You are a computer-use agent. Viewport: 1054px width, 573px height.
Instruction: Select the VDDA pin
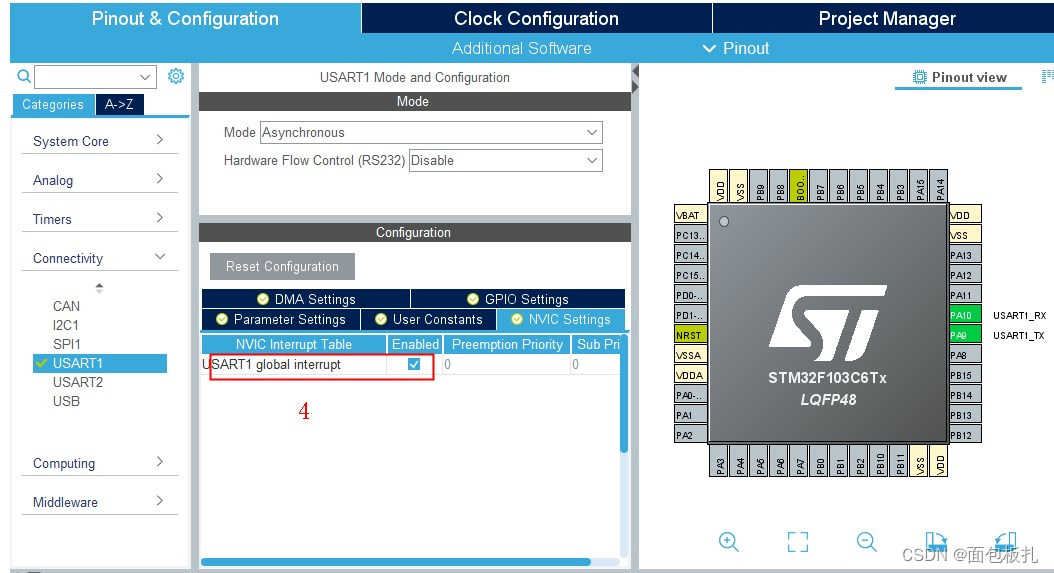(690, 375)
